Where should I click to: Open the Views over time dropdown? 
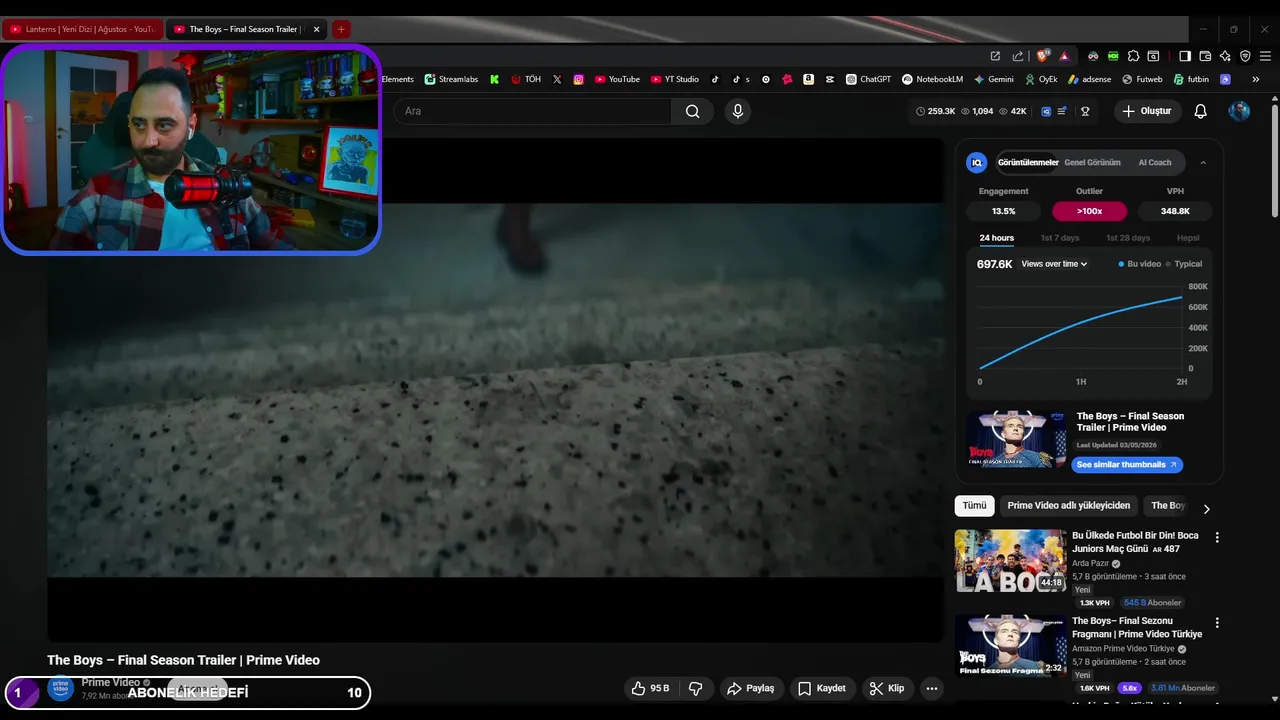(x=1054, y=264)
